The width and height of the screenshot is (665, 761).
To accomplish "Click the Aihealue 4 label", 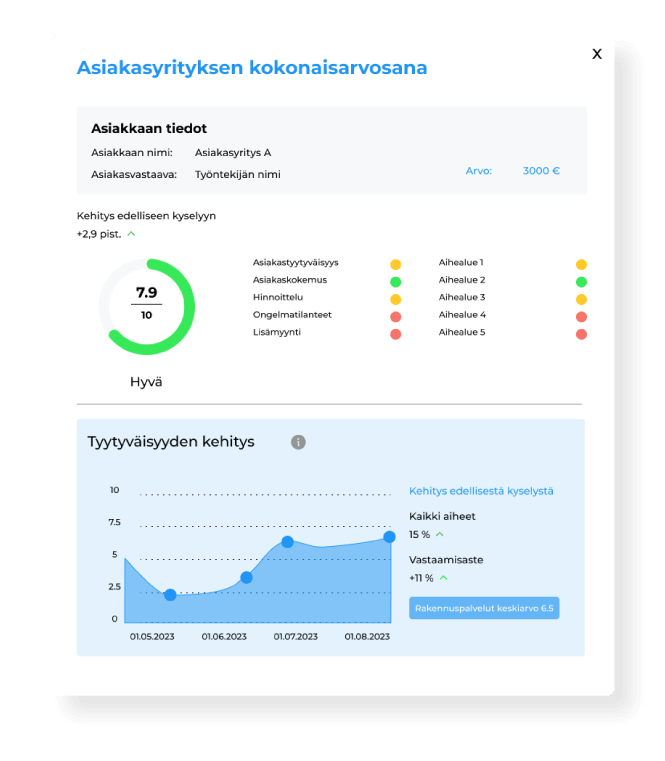I will pyautogui.click(x=462, y=315).
